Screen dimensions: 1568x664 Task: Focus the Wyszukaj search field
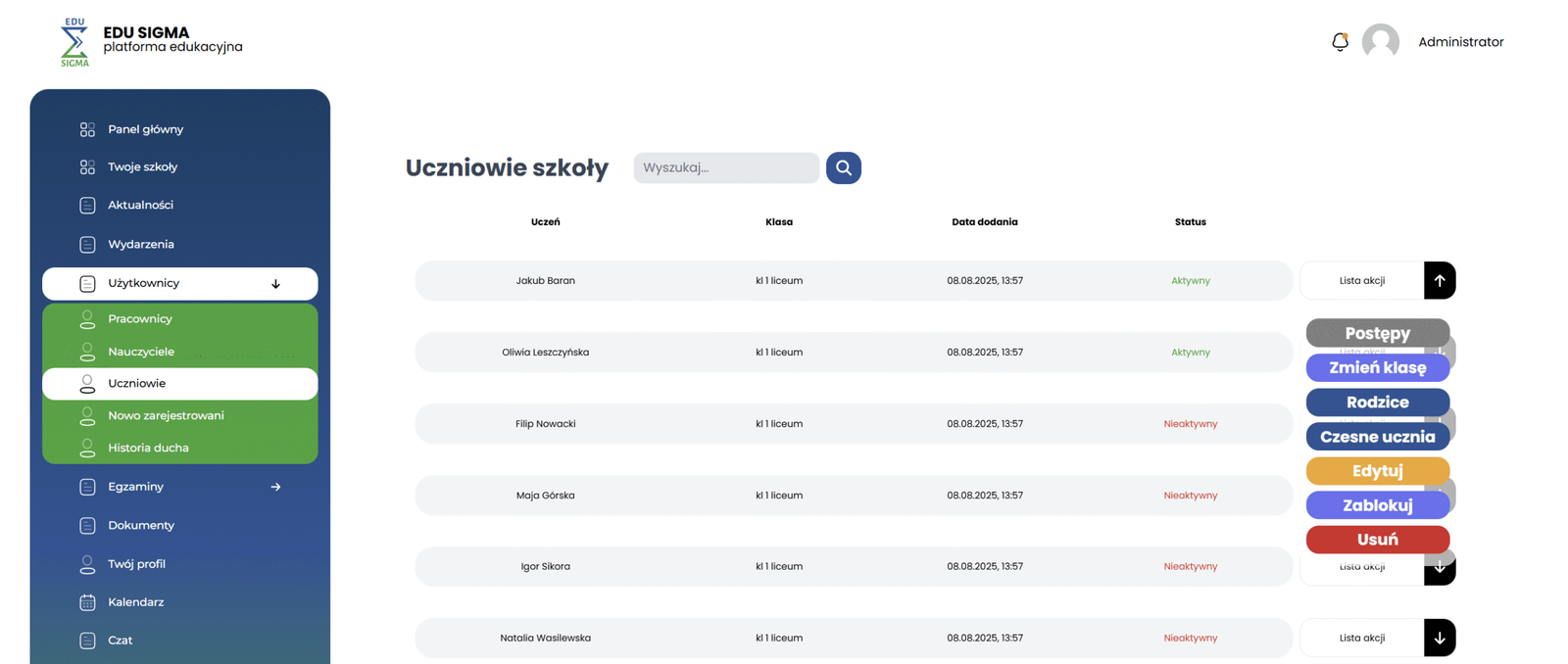725,167
